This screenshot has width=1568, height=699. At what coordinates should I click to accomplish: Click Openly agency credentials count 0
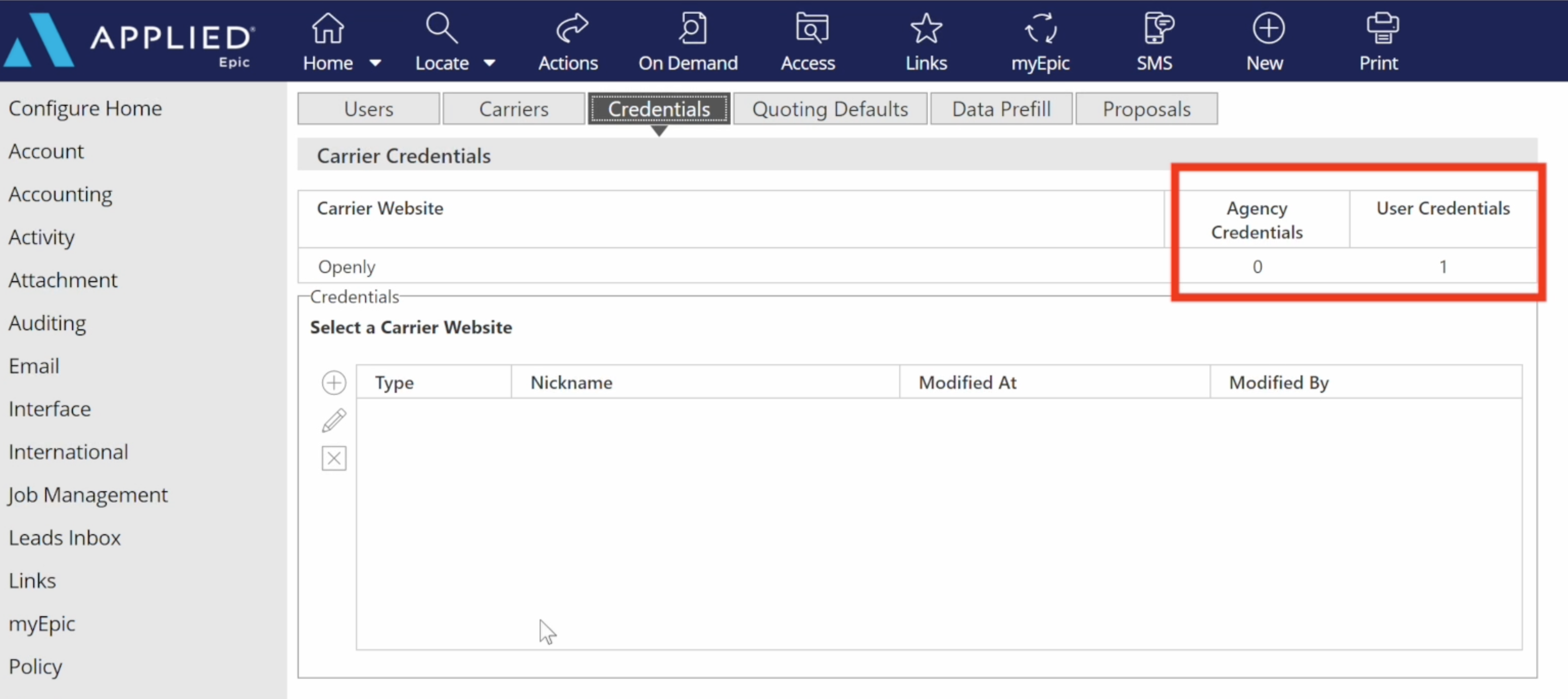(x=1257, y=266)
